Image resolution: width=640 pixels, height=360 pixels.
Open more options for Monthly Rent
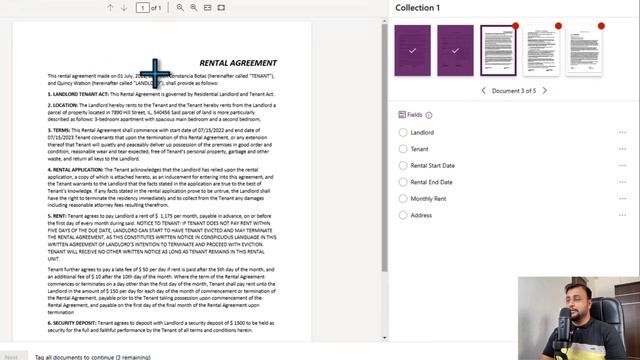pyautogui.click(x=622, y=198)
